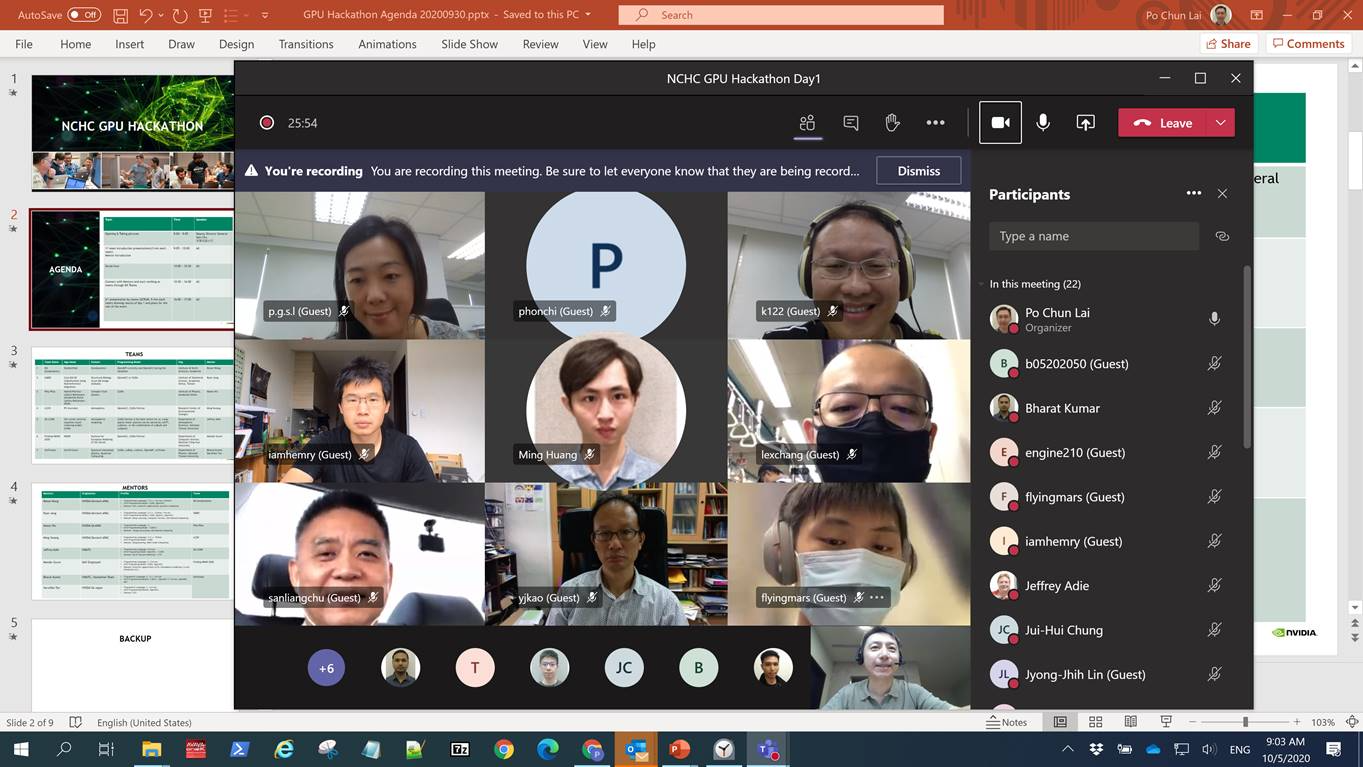
Task: Open the Design ribbon tab
Action: [x=236, y=44]
